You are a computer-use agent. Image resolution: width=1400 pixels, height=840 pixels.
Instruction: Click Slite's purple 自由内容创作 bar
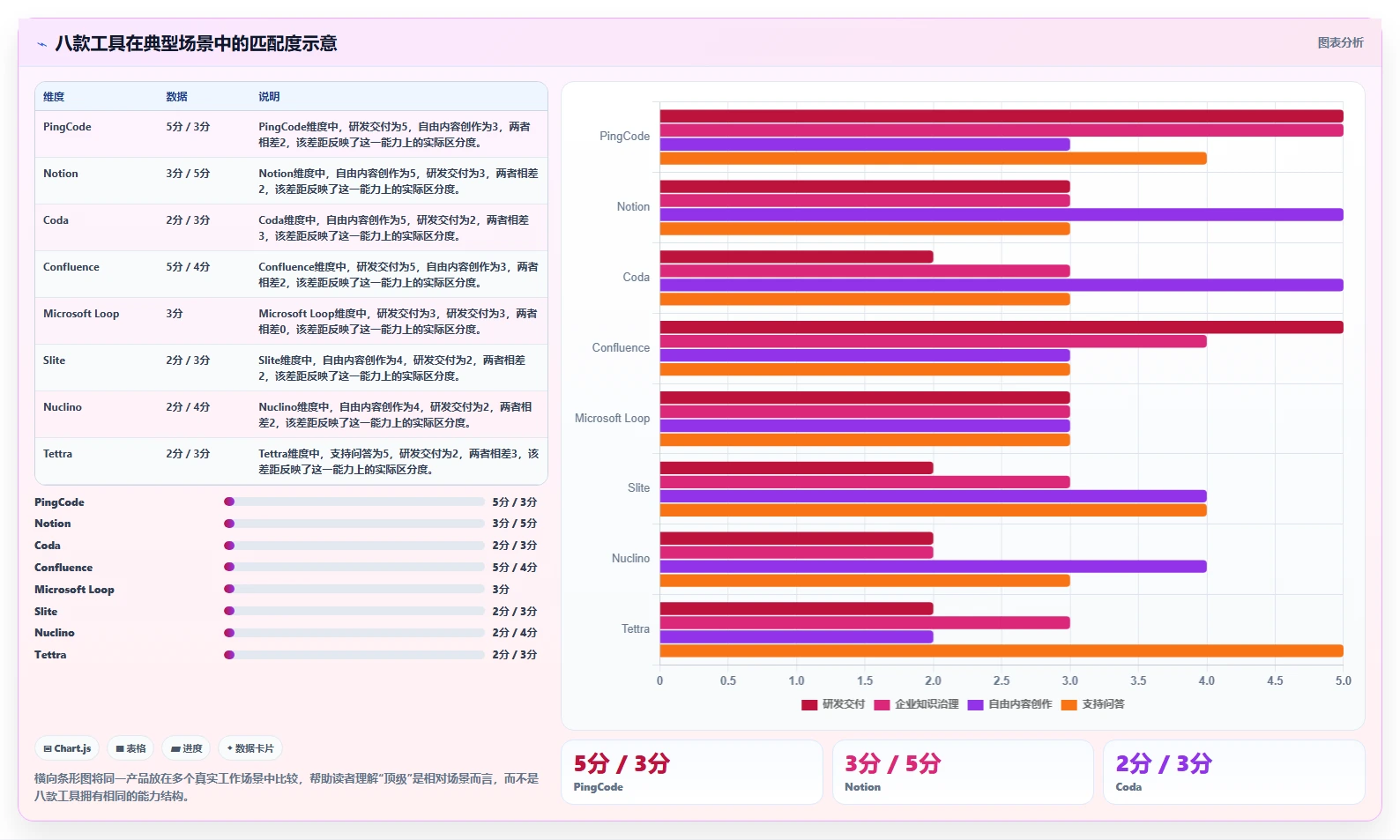click(933, 496)
